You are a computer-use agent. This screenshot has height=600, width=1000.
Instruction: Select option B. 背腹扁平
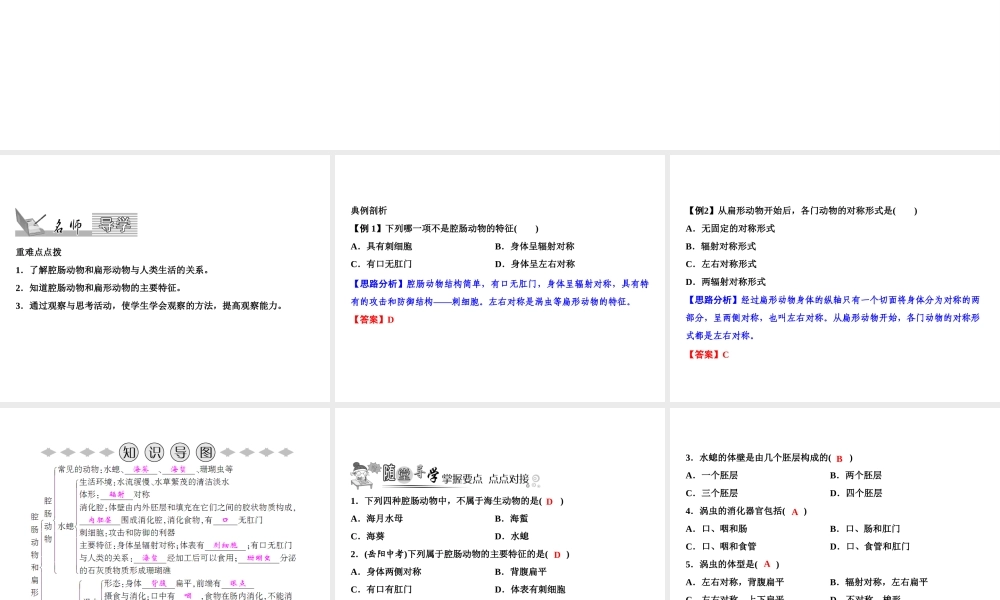pos(520,572)
